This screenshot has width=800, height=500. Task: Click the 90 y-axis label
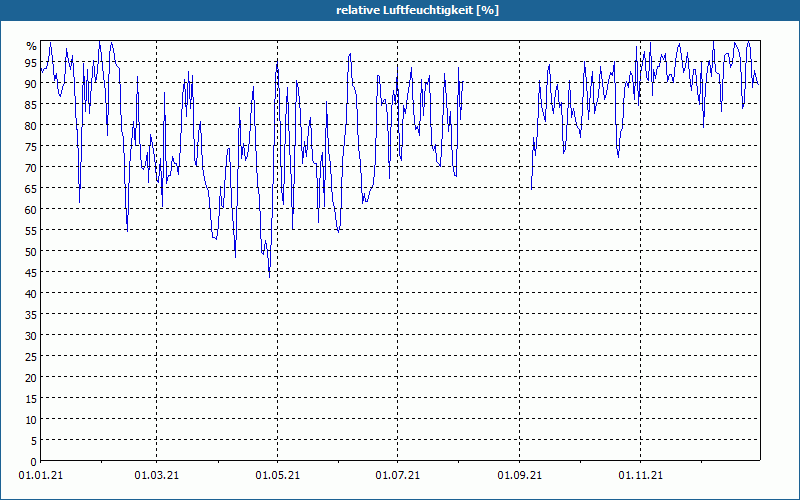(x=31, y=84)
